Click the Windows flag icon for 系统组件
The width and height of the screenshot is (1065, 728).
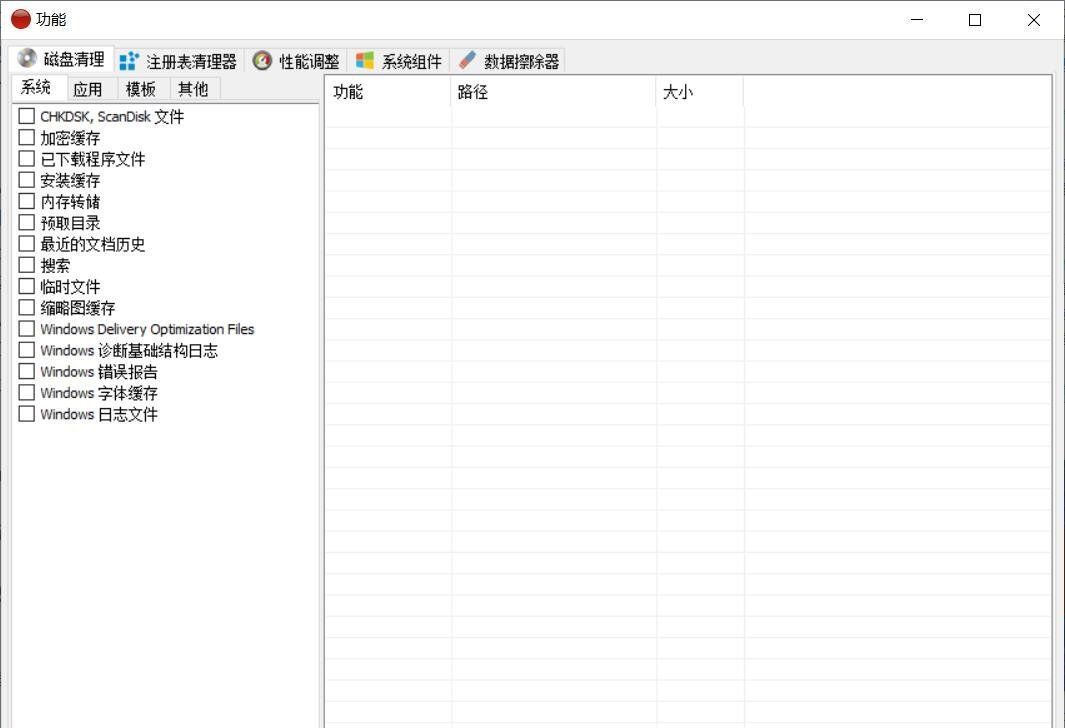coord(365,61)
